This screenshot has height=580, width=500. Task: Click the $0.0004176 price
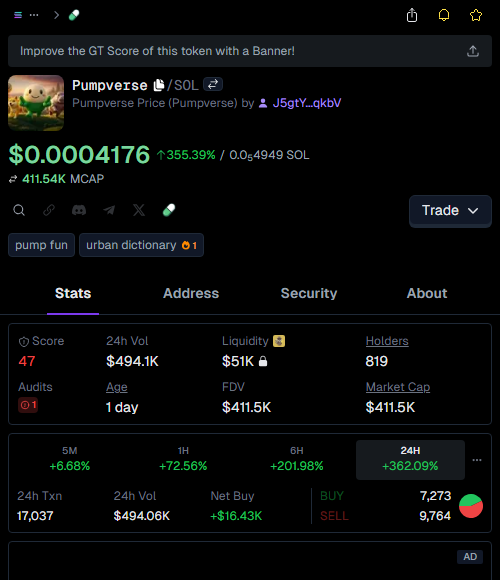point(79,154)
